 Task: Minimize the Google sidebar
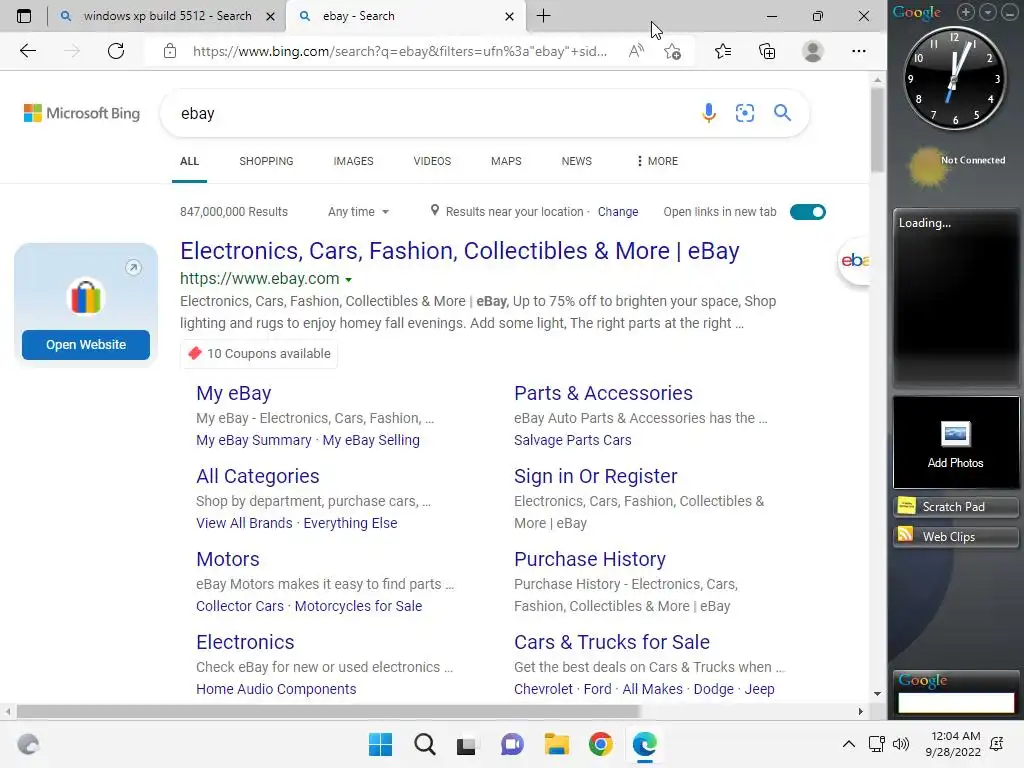[1009, 12]
